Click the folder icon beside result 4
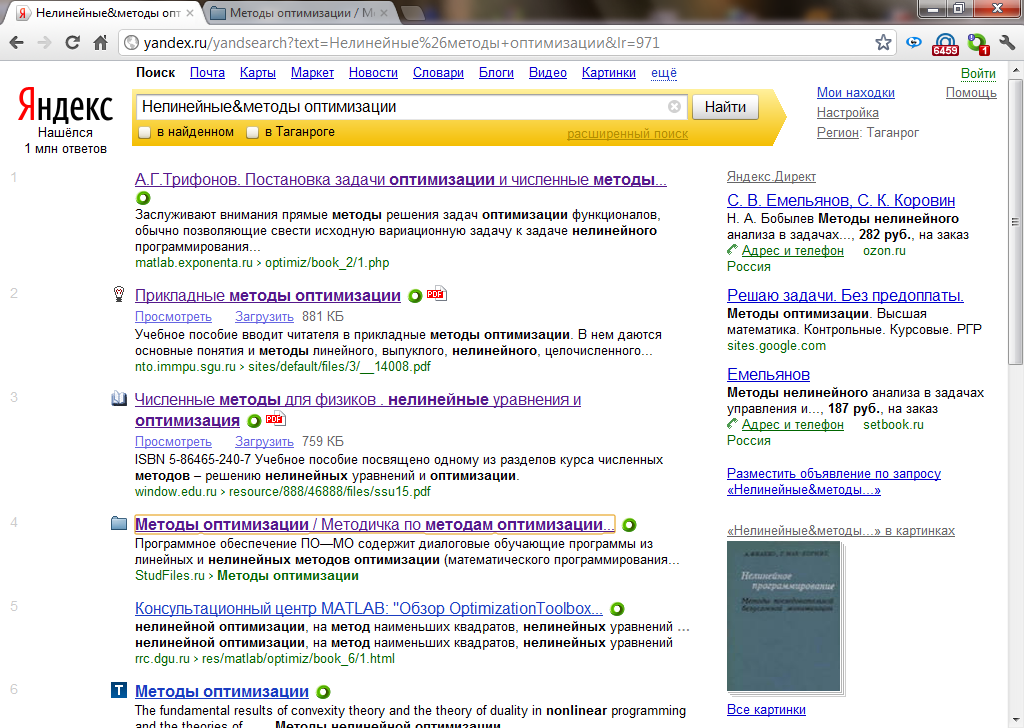The image size is (1024, 728). coord(119,523)
